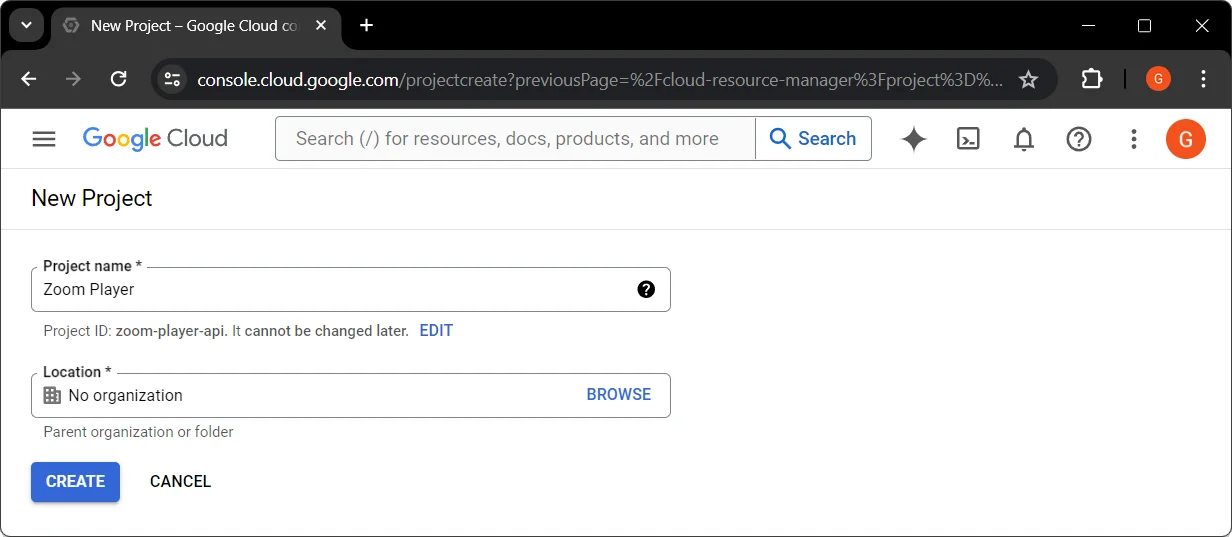
Task: Click the Search button in console
Action: (813, 139)
